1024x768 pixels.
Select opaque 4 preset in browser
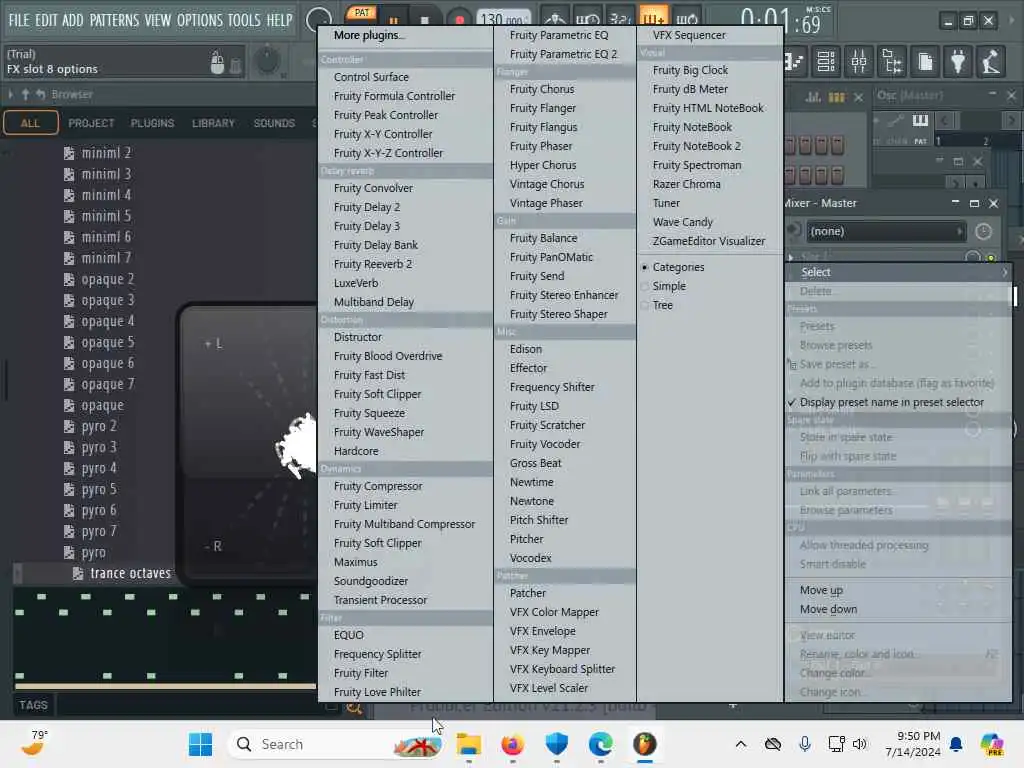108,321
